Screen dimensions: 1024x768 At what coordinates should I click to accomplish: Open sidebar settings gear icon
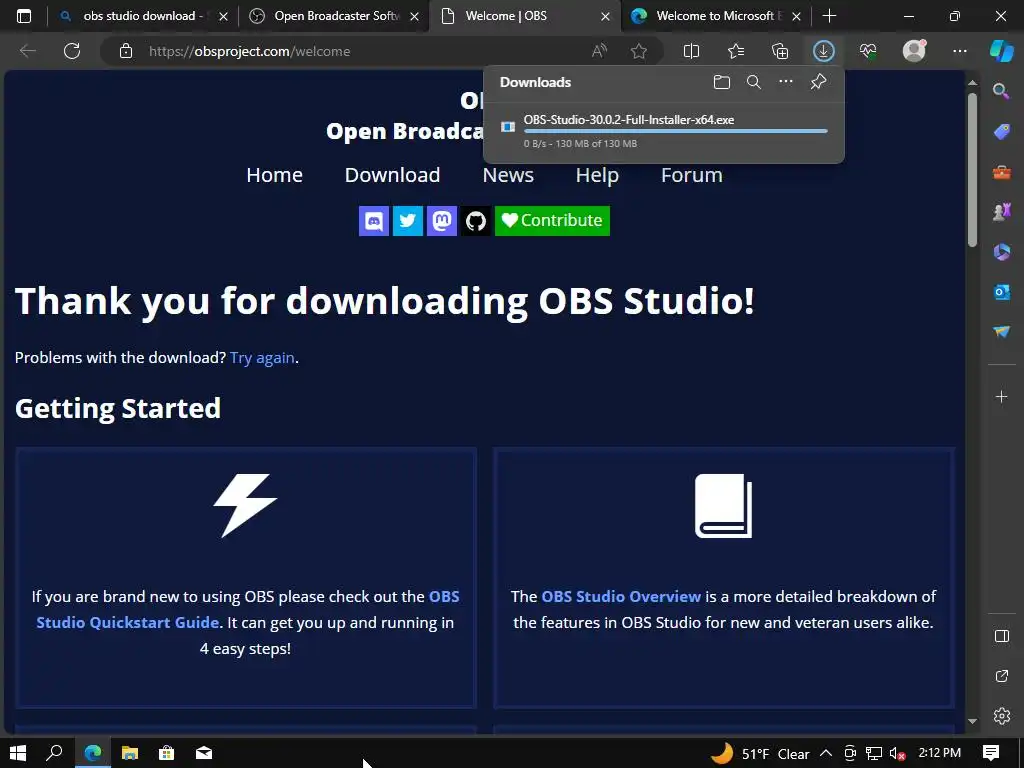click(1001, 716)
